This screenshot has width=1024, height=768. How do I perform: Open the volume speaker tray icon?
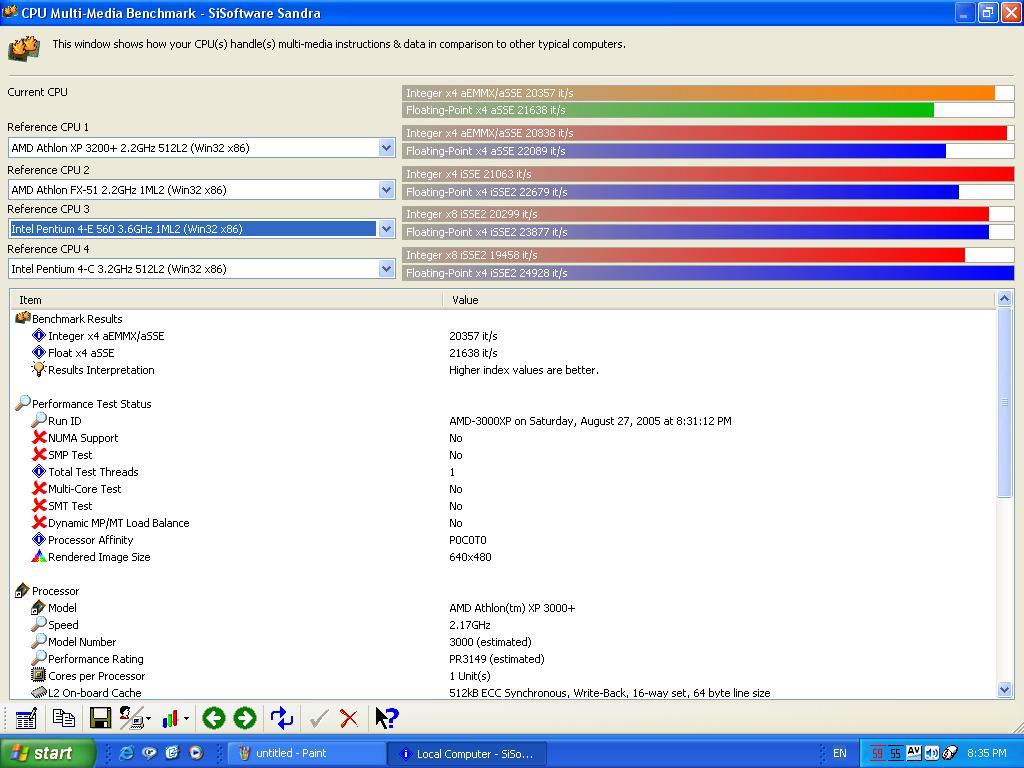point(932,753)
